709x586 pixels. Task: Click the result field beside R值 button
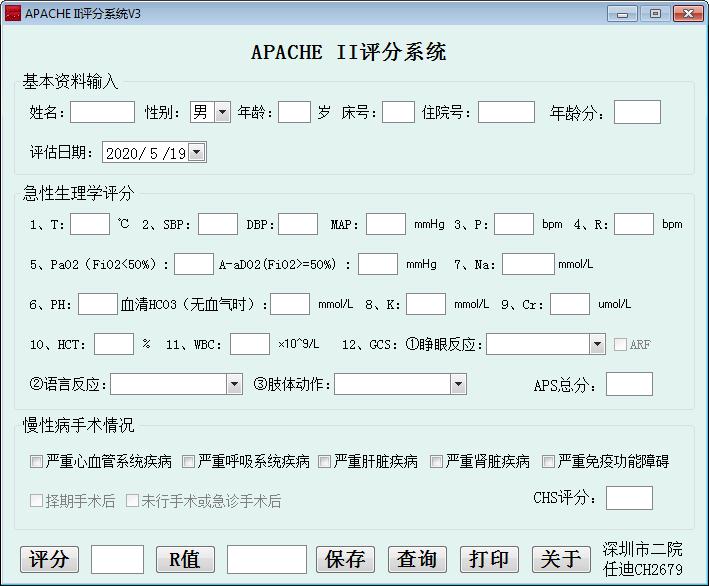(x=267, y=559)
